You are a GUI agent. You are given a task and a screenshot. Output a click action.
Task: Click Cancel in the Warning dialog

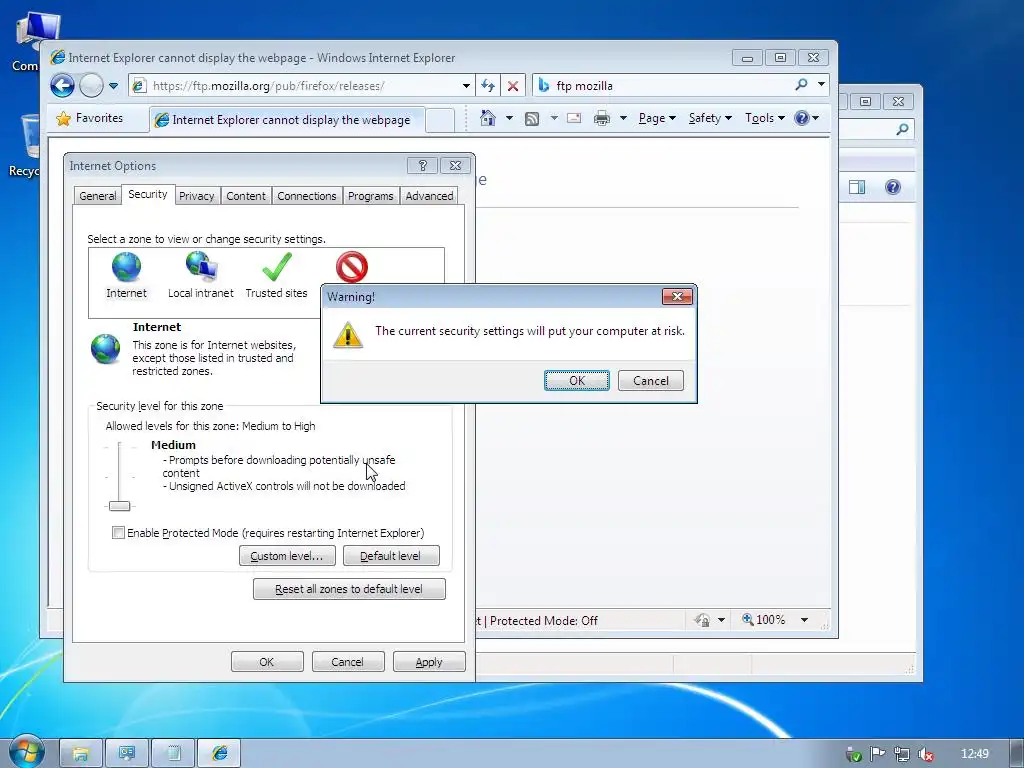(650, 381)
